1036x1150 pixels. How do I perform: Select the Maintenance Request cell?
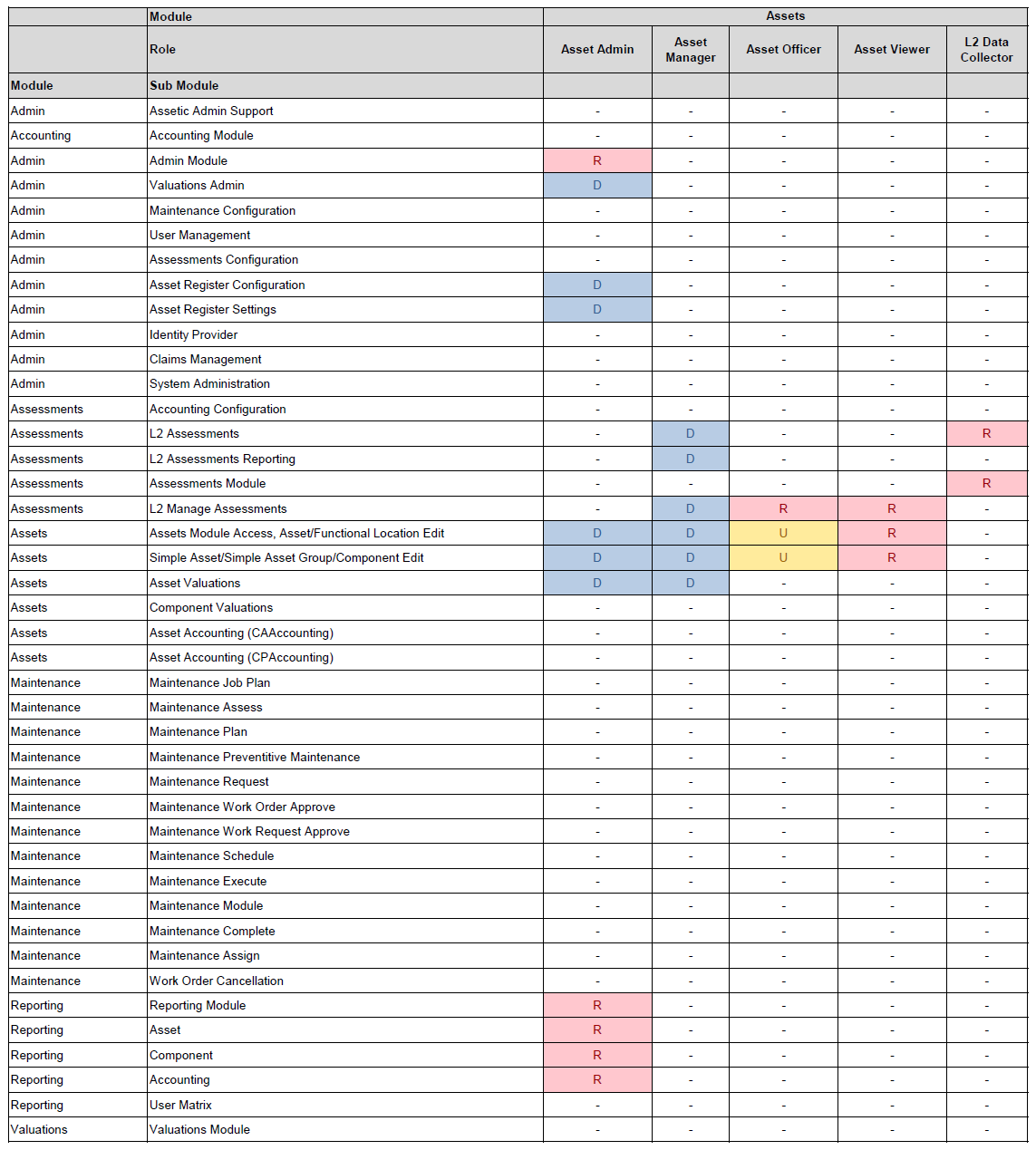pyautogui.click(x=345, y=781)
